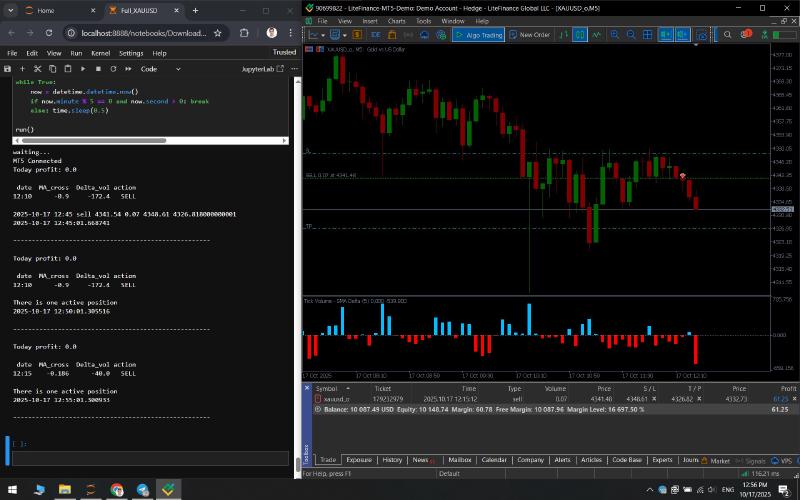Image resolution: width=800 pixels, height=500 pixels.
Task: Sort positions by the Symbol column header
Action: (x=327, y=389)
